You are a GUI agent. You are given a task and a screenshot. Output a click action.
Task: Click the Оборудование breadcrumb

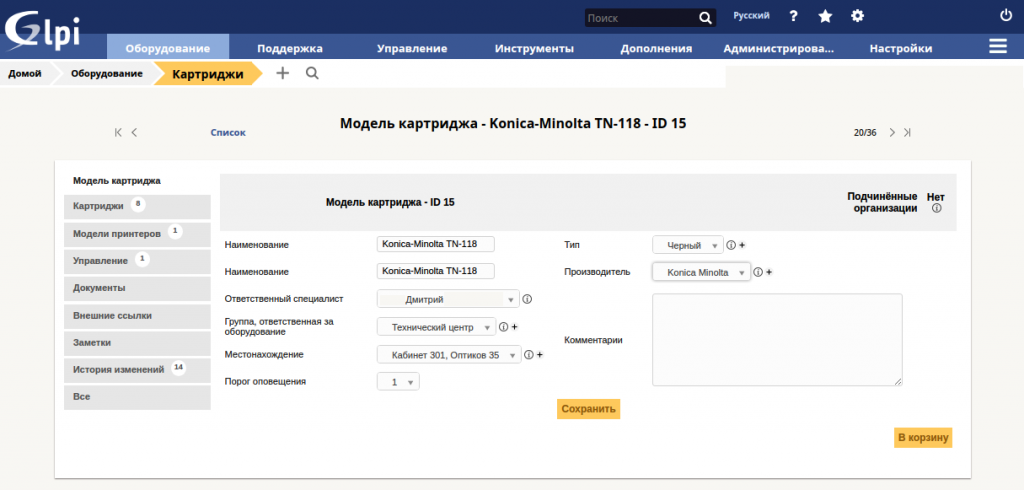[x=107, y=74]
